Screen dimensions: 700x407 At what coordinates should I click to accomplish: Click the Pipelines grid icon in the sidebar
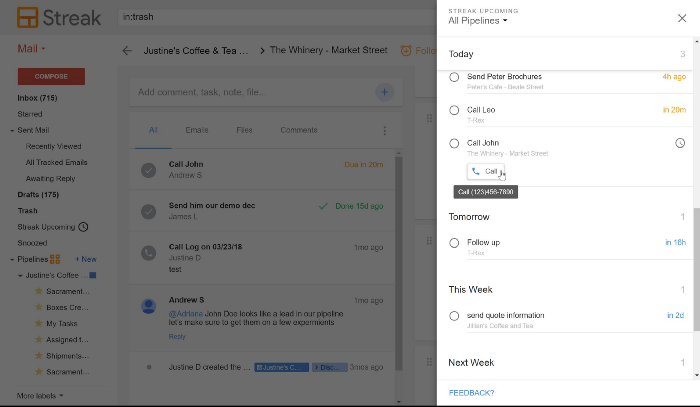tap(55, 259)
